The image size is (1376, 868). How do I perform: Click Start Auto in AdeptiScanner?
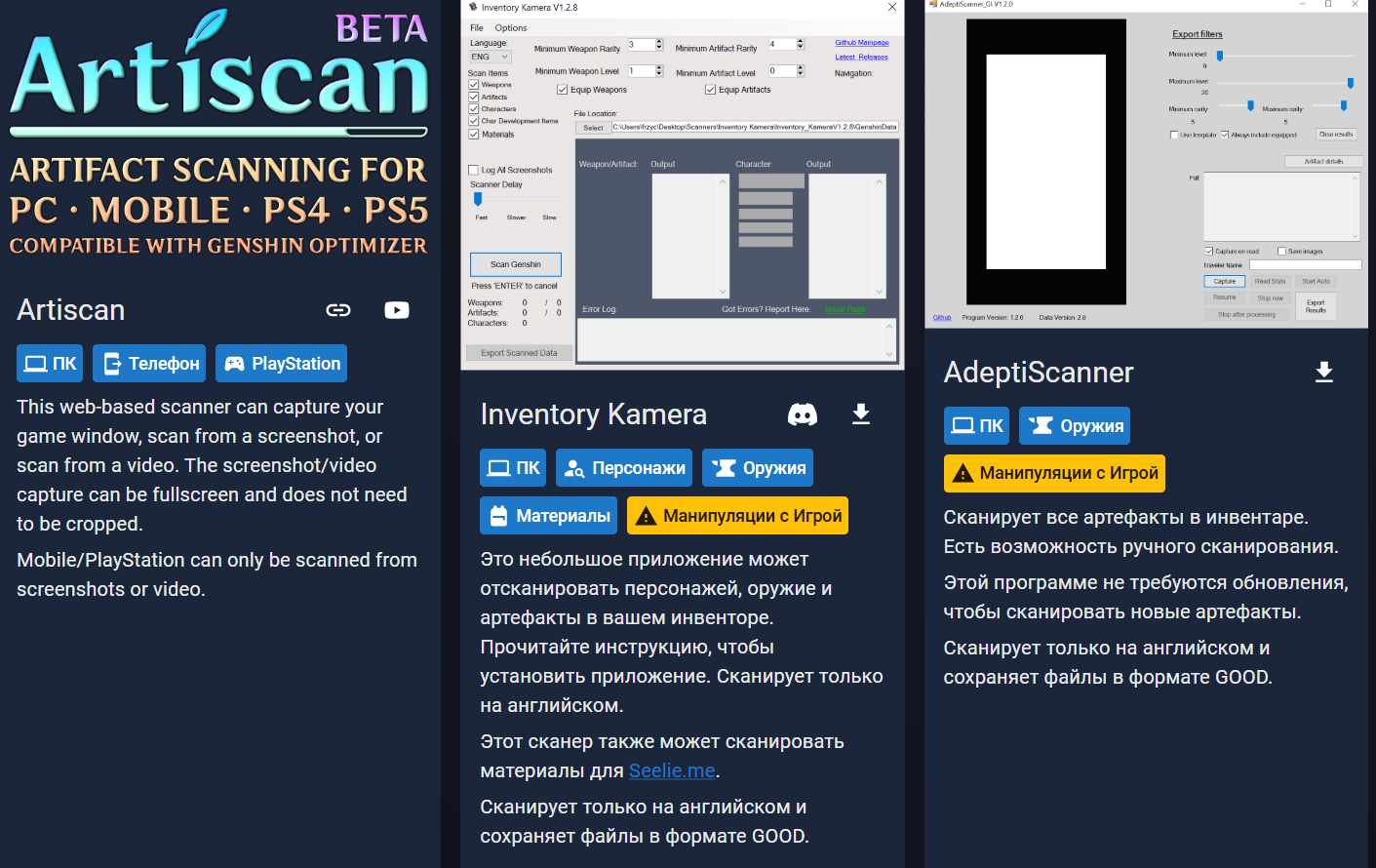click(x=1316, y=281)
